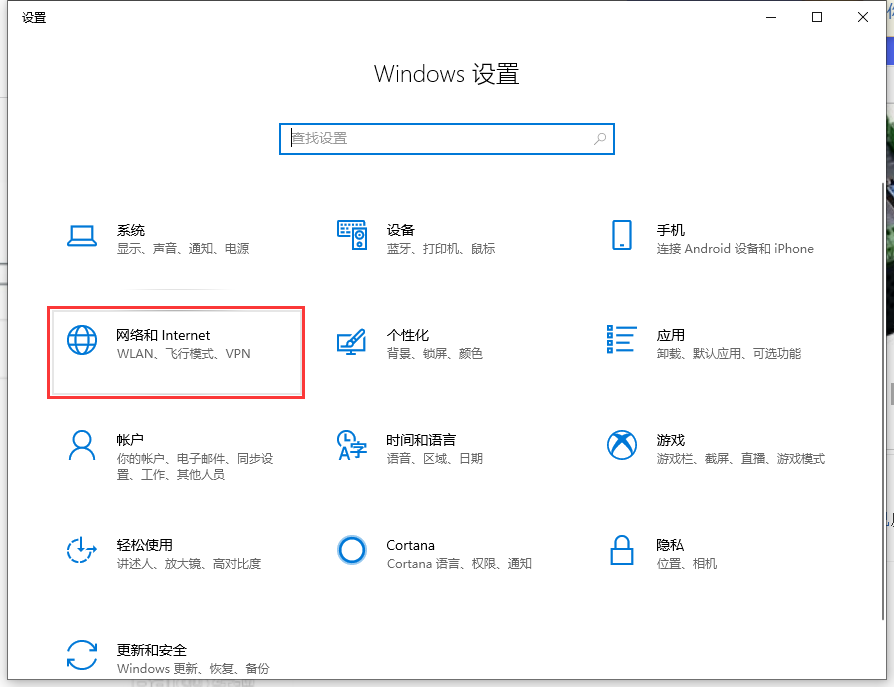Viewport: 894px width, 687px height.
Task: Open Time and Language icon
Action: click(352, 445)
